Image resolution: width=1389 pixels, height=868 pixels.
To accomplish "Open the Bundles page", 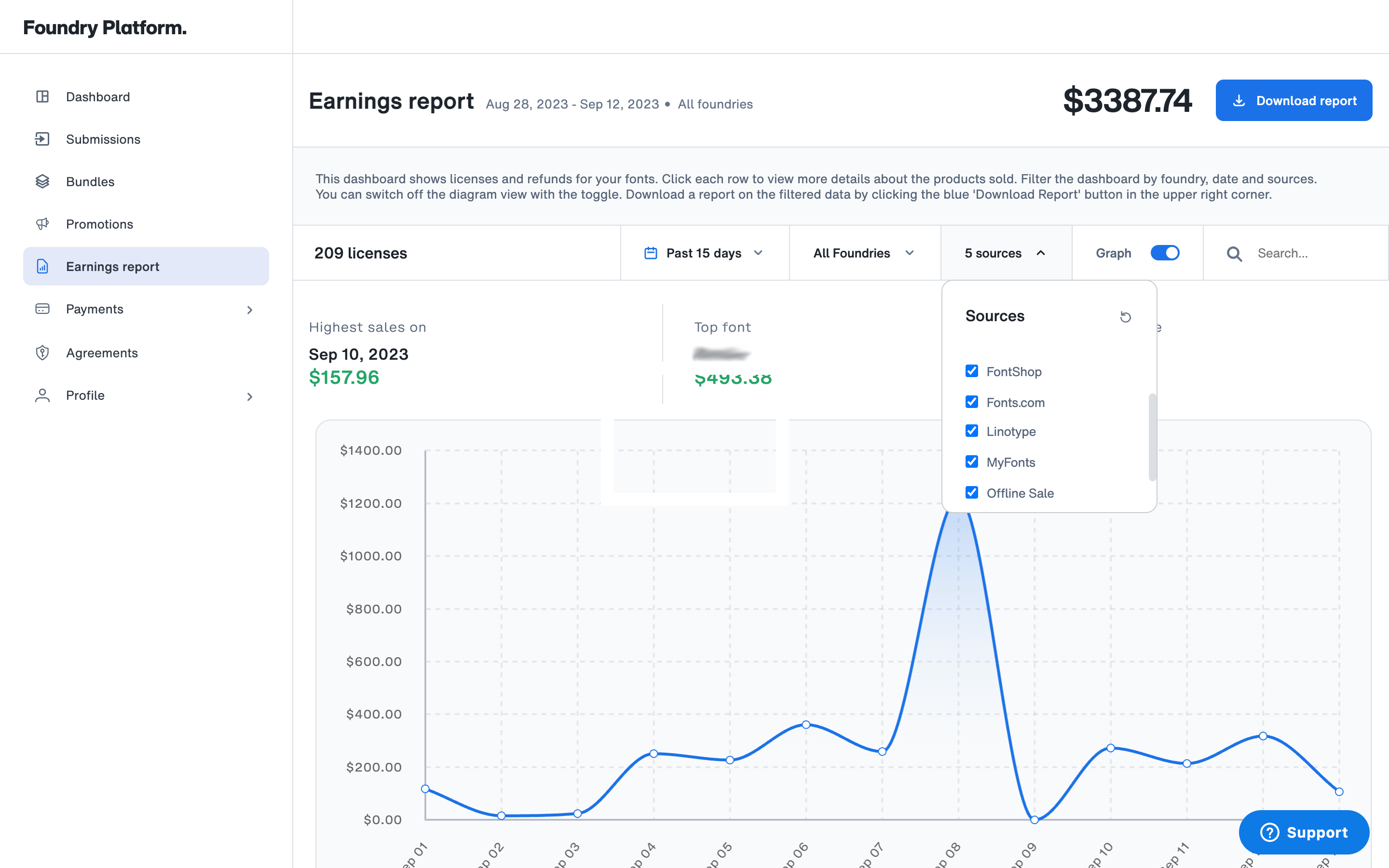I will (x=146, y=181).
